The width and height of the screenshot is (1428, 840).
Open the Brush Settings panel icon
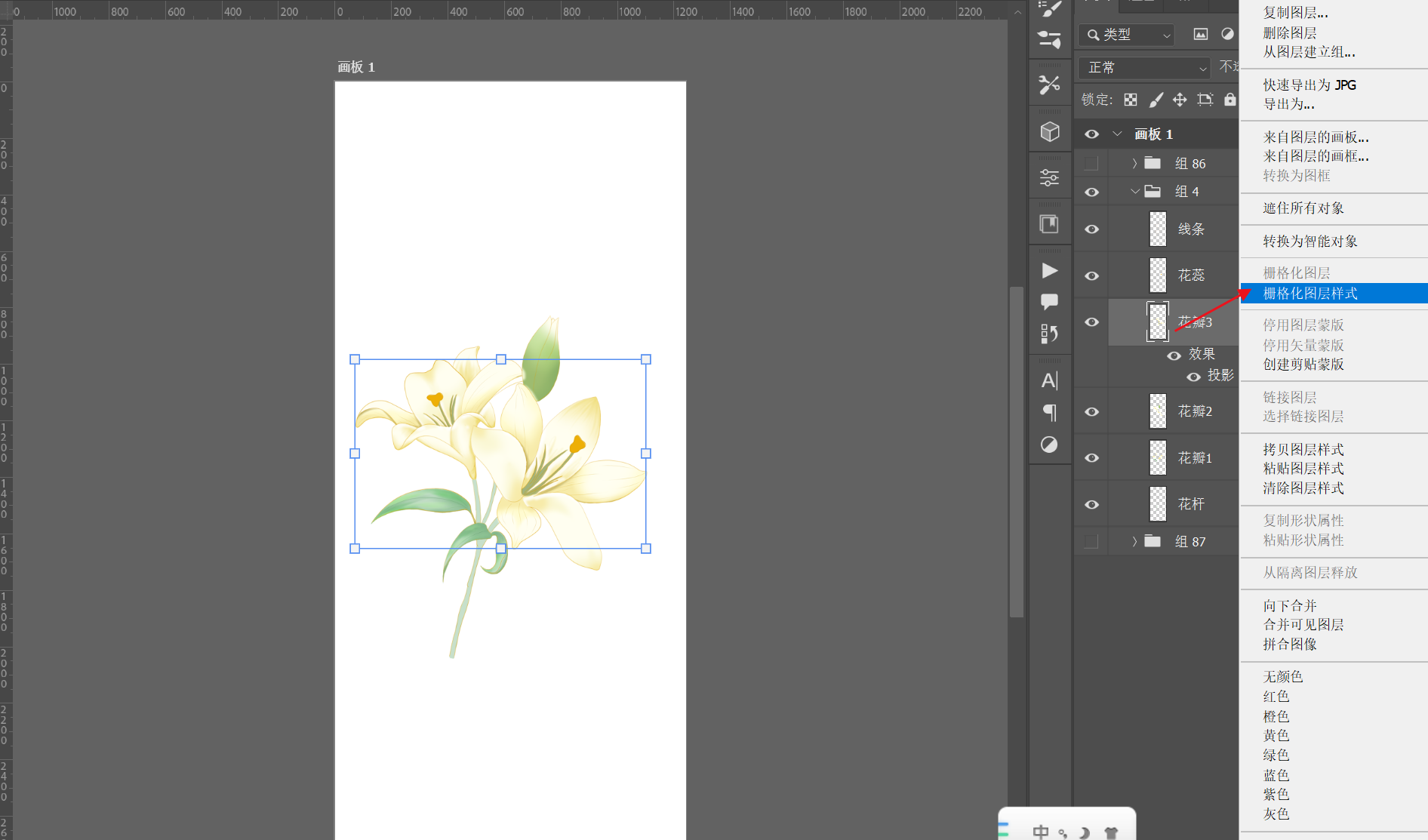(1049, 9)
